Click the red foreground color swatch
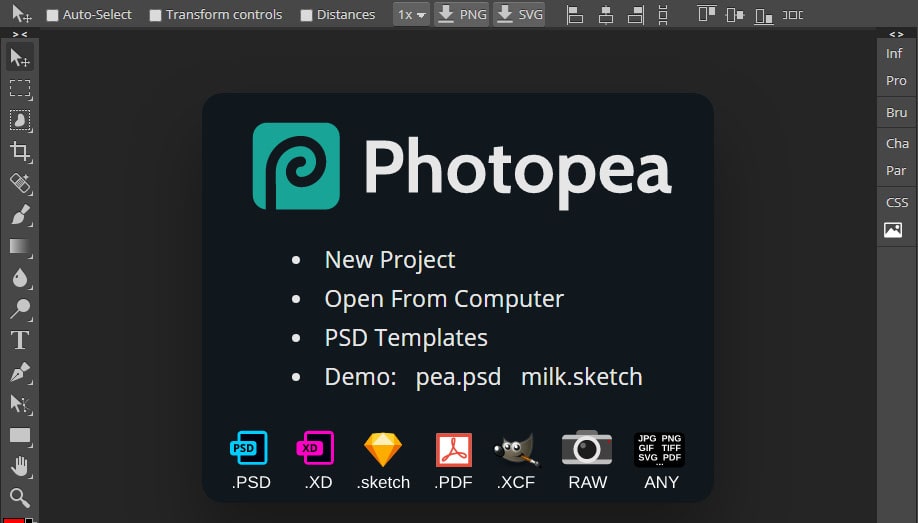 pos(14,519)
